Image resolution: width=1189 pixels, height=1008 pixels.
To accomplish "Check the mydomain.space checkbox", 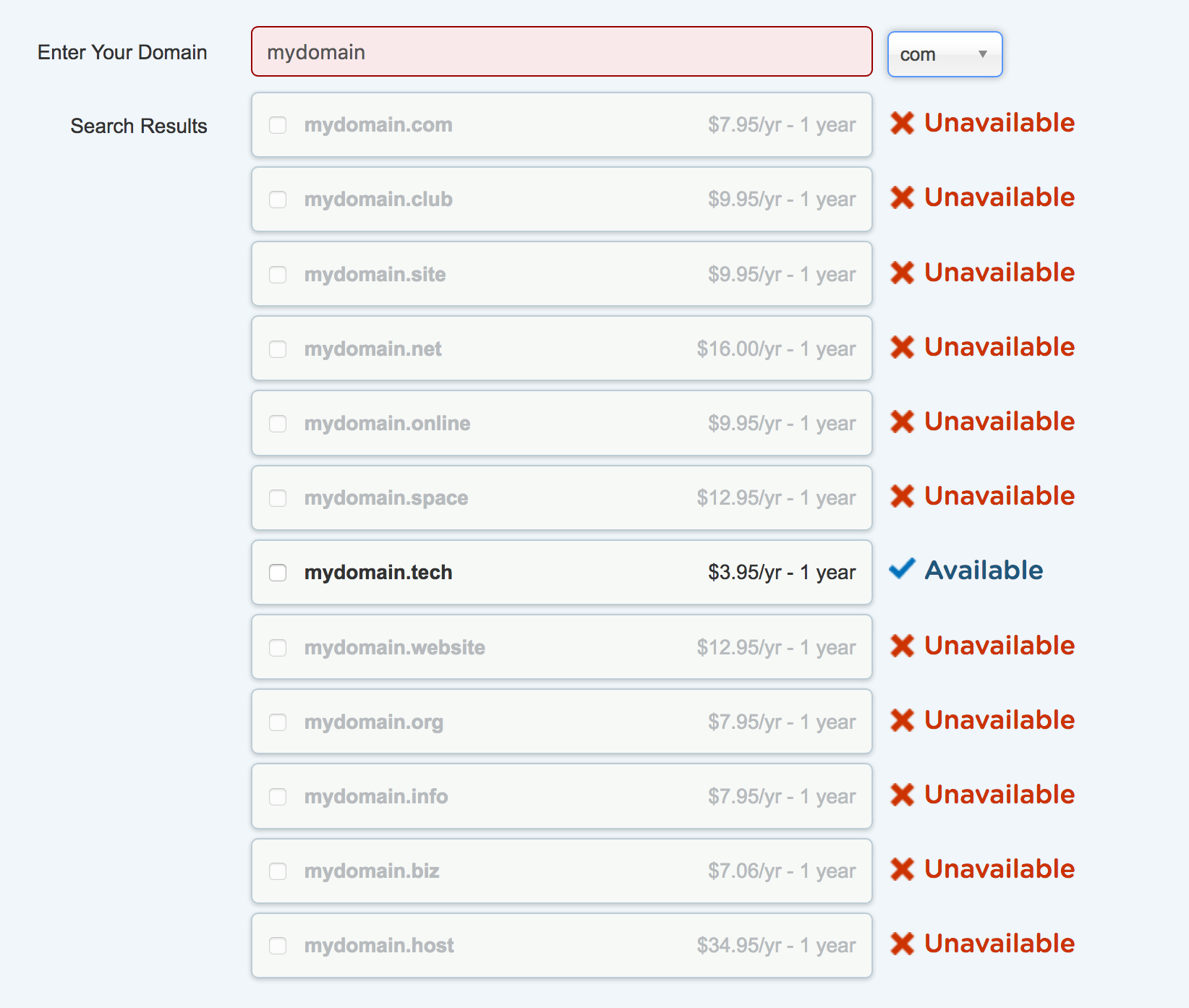I will click(278, 498).
